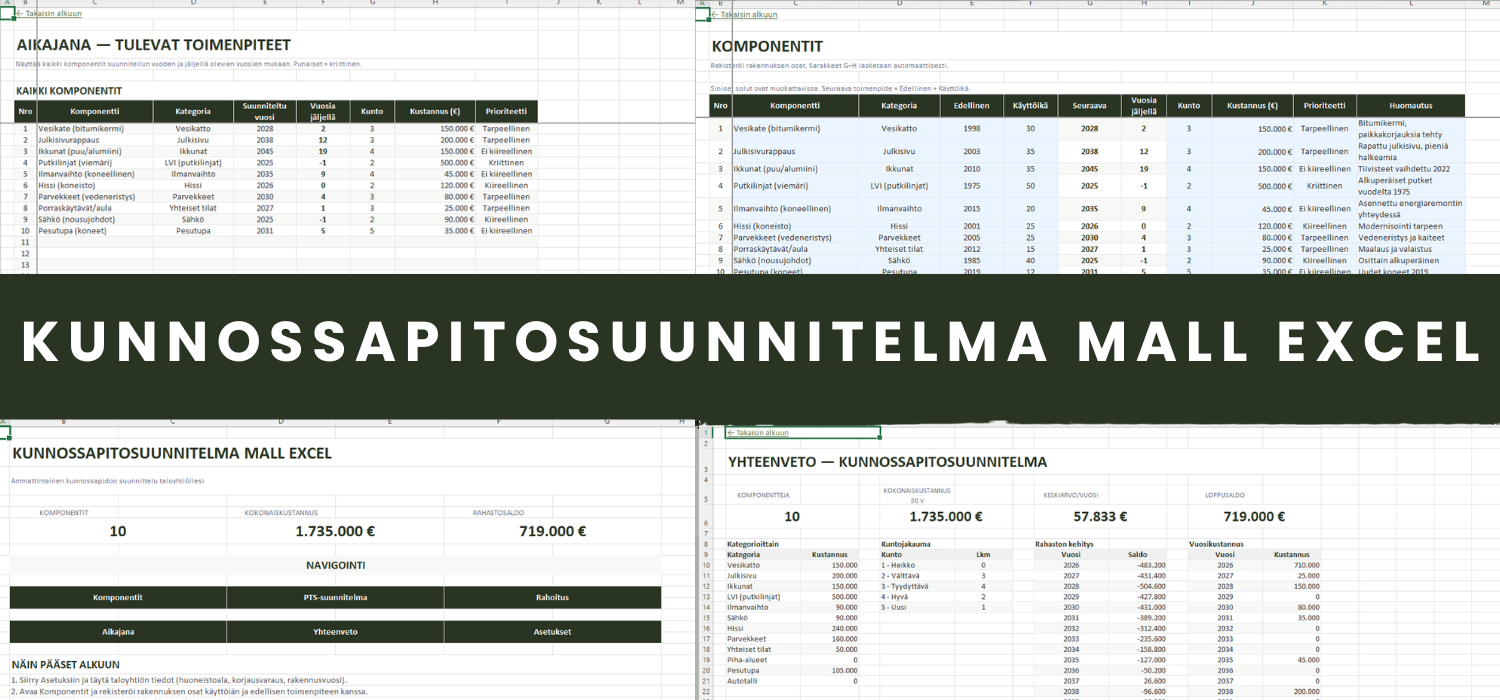
Task: Select the '1 - Heikko' condition row
Action: click(900, 565)
